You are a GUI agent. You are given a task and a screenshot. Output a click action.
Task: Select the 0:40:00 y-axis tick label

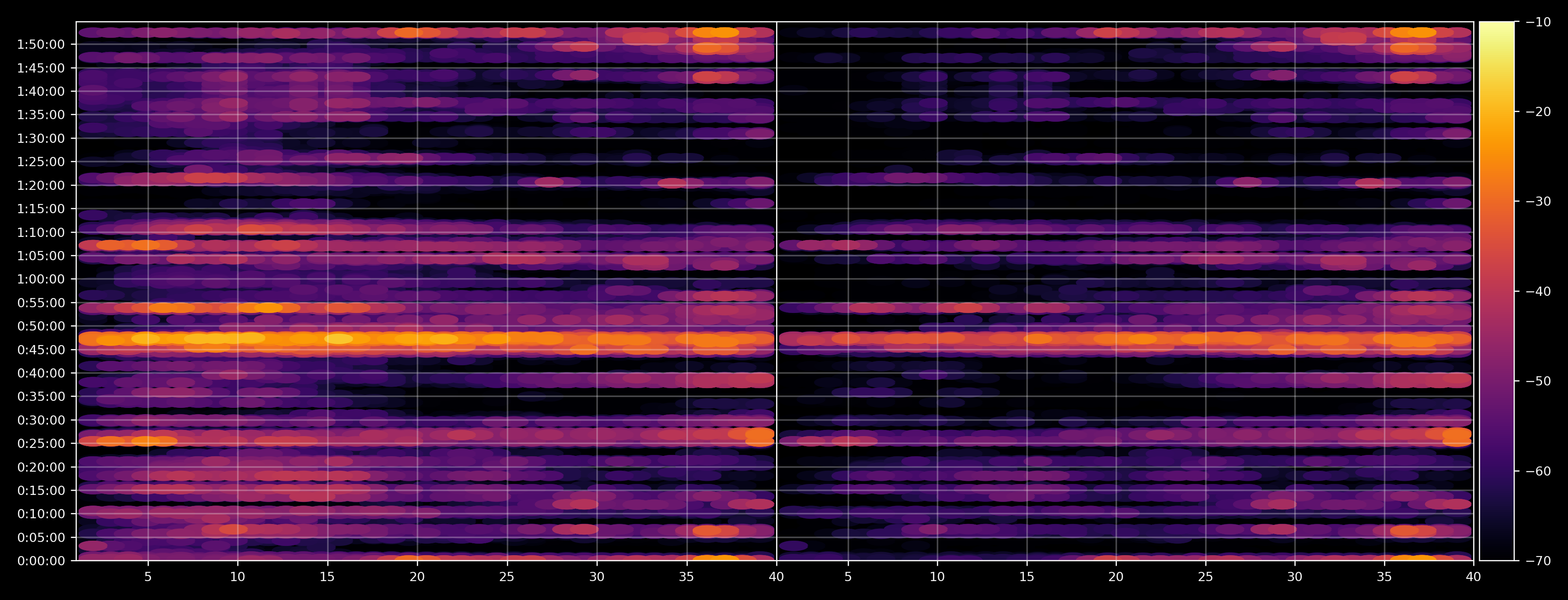tap(41, 373)
